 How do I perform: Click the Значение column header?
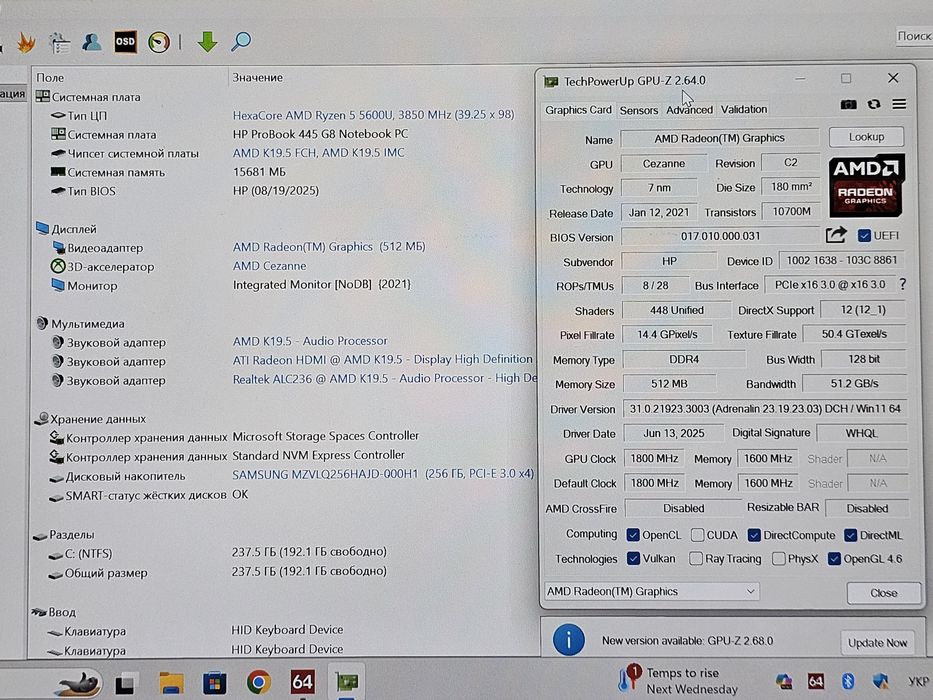pos(257,77)
